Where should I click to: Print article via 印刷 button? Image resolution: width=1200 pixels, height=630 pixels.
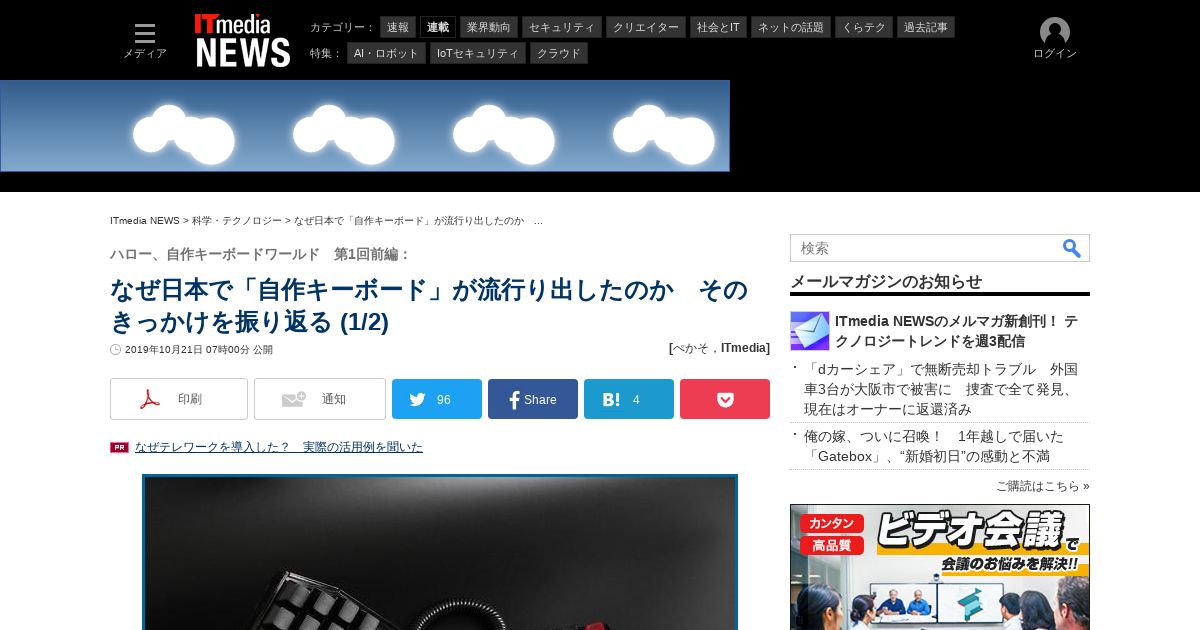(179, 399)
